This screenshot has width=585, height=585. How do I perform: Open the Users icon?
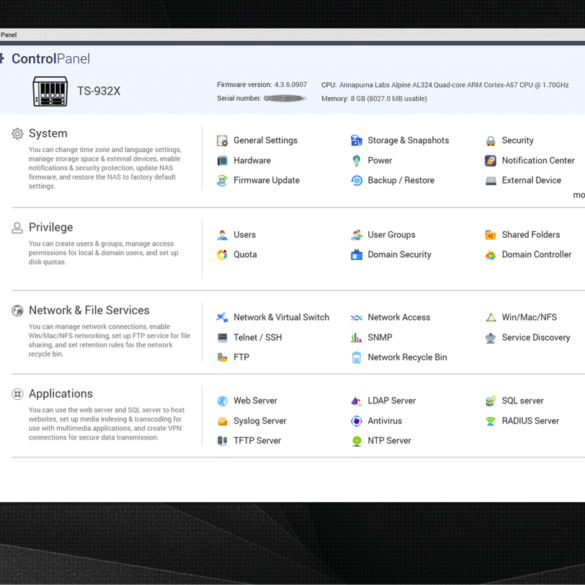click(222, 235)
